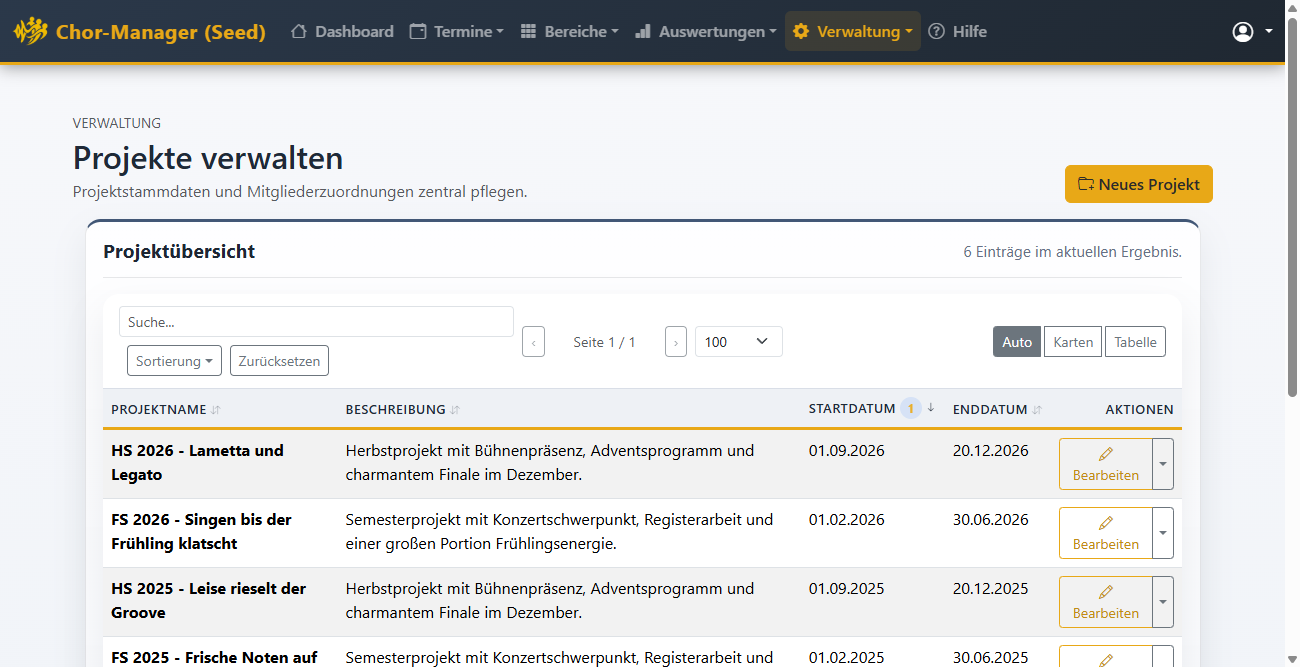
Task: Open the user account avatar menu
Action: [1252, 31]
